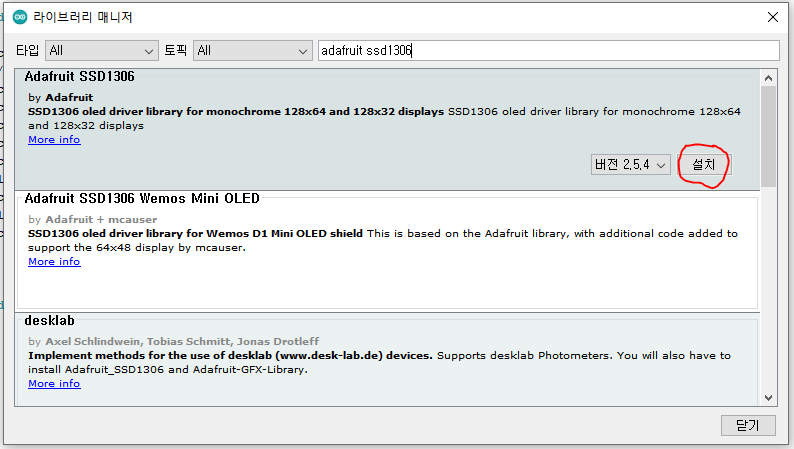794x449 pixels.
Task: Select the Adafruit SSD1306 Wemos Mini OLED entry
Action: click(x=387, y=252)
